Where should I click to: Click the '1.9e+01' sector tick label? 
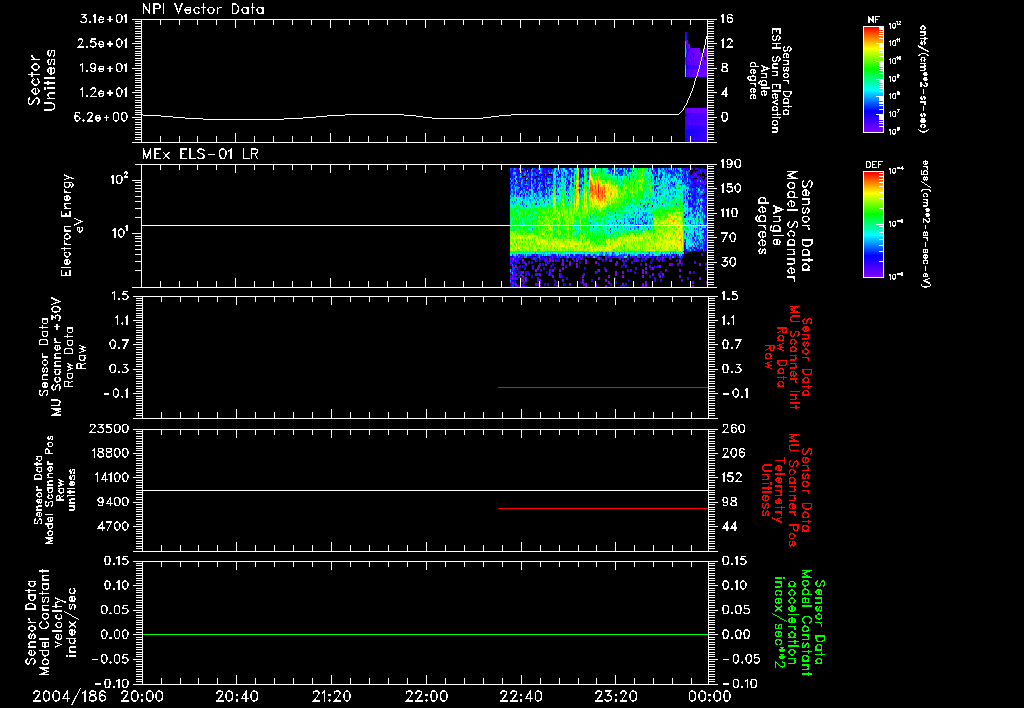(104, 68)
